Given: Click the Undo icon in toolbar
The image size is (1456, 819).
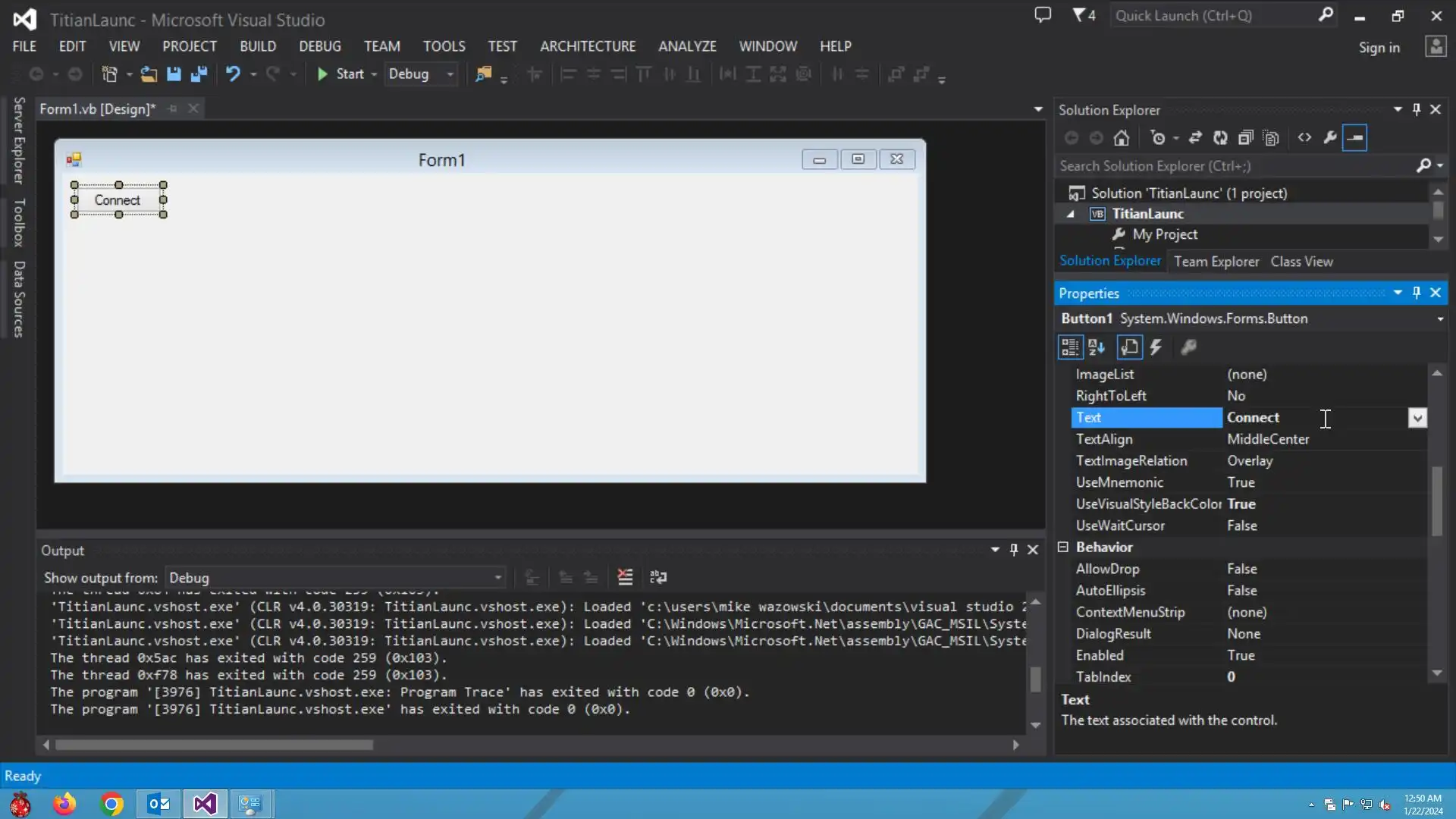Looking at the screenshot, I should coord(233,74).
